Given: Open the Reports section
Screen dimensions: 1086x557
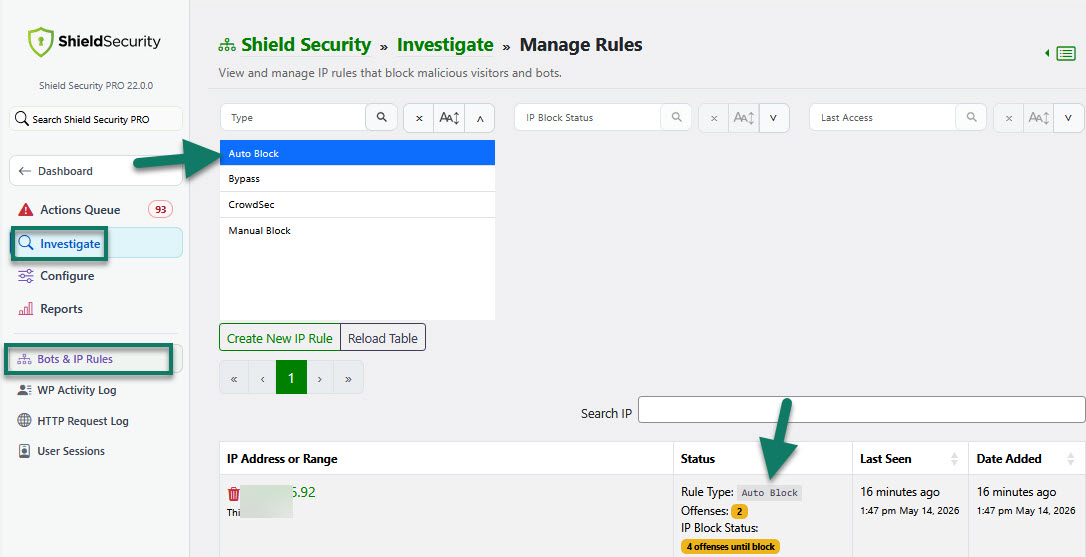Looking at the screenshot, I should [61, 309].
